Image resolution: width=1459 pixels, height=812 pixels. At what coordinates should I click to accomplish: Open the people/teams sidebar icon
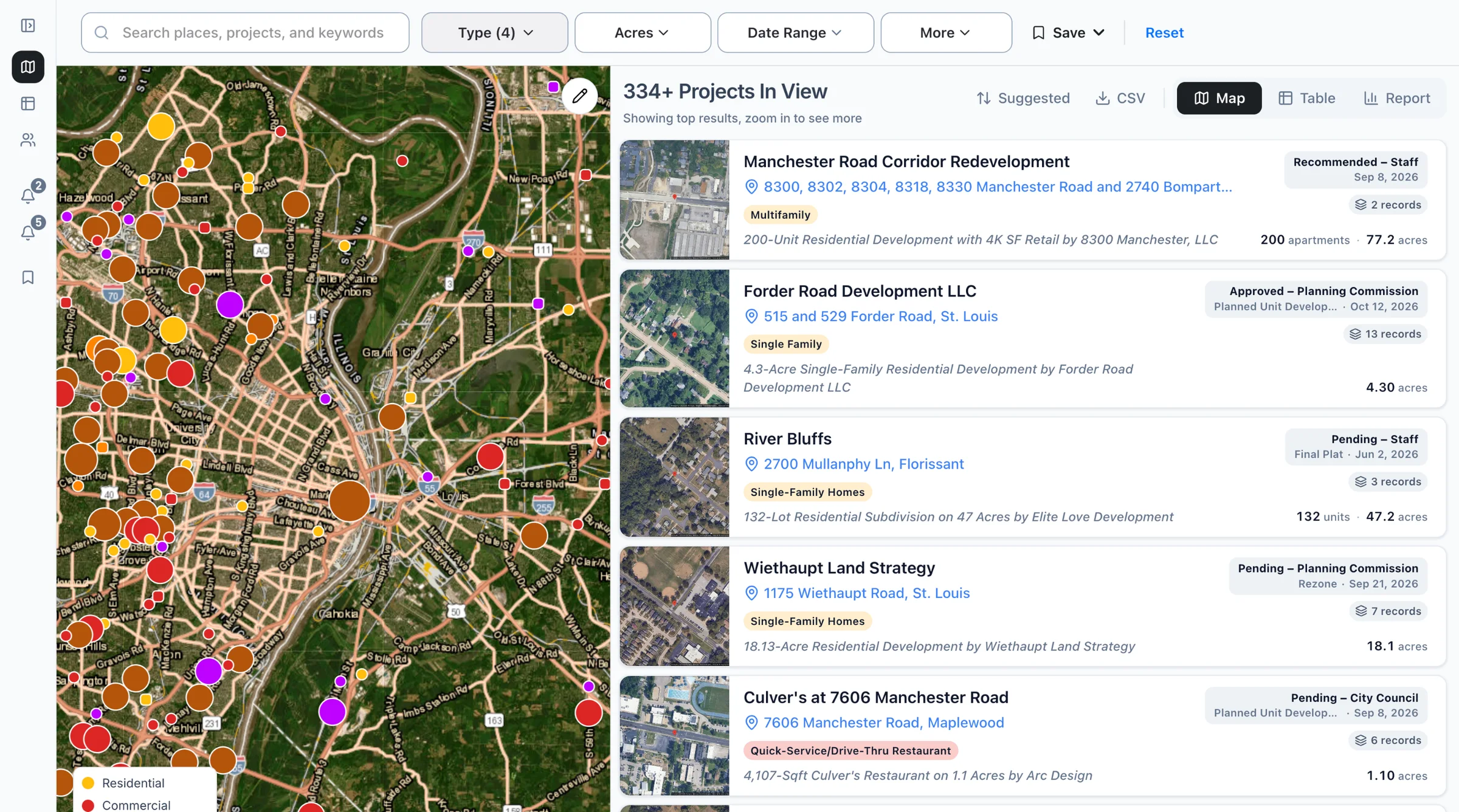[x=28, y=140]
